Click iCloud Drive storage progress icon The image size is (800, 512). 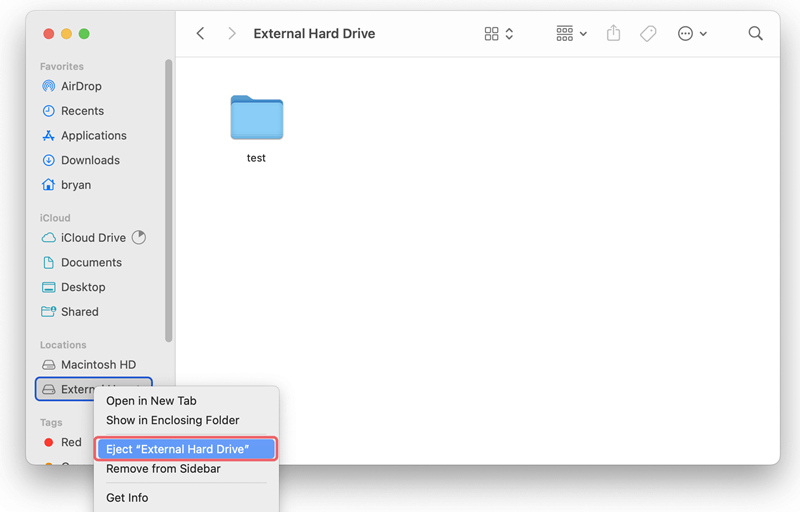[139, 238]
